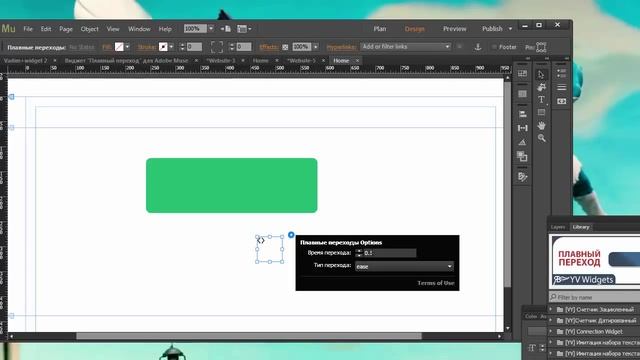Open the Stroke color dropdown arrow
640x360 pixels.
point(171,47)
